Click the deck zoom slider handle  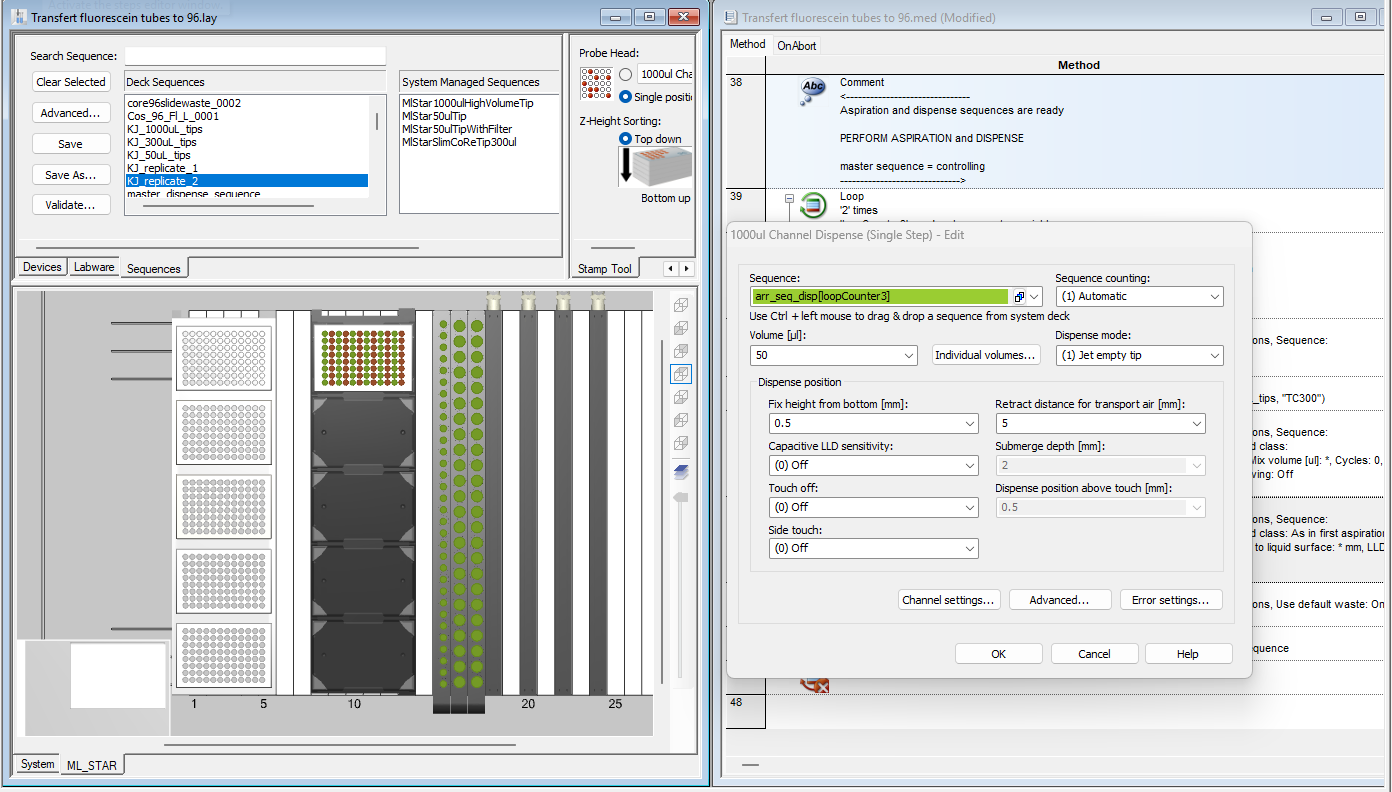(x=682, y=497)
